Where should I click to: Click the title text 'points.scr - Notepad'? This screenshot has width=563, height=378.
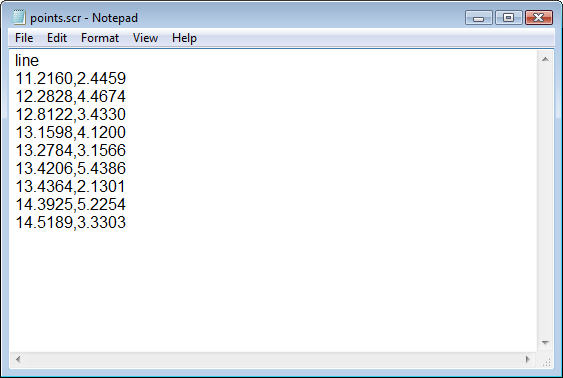click(84, 18)
